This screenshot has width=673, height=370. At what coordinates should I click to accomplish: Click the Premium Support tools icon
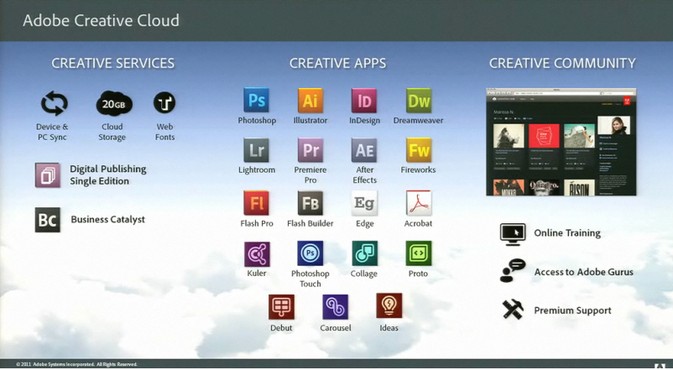tap(513, 309)
